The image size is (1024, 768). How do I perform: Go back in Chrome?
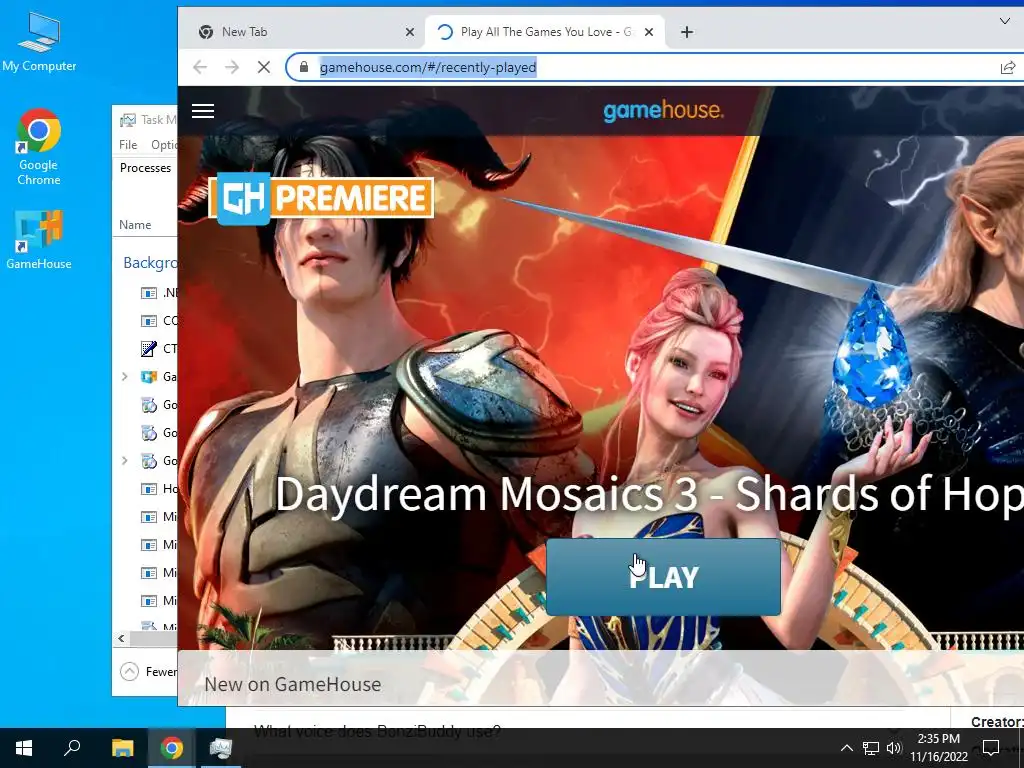click(200, 67)
